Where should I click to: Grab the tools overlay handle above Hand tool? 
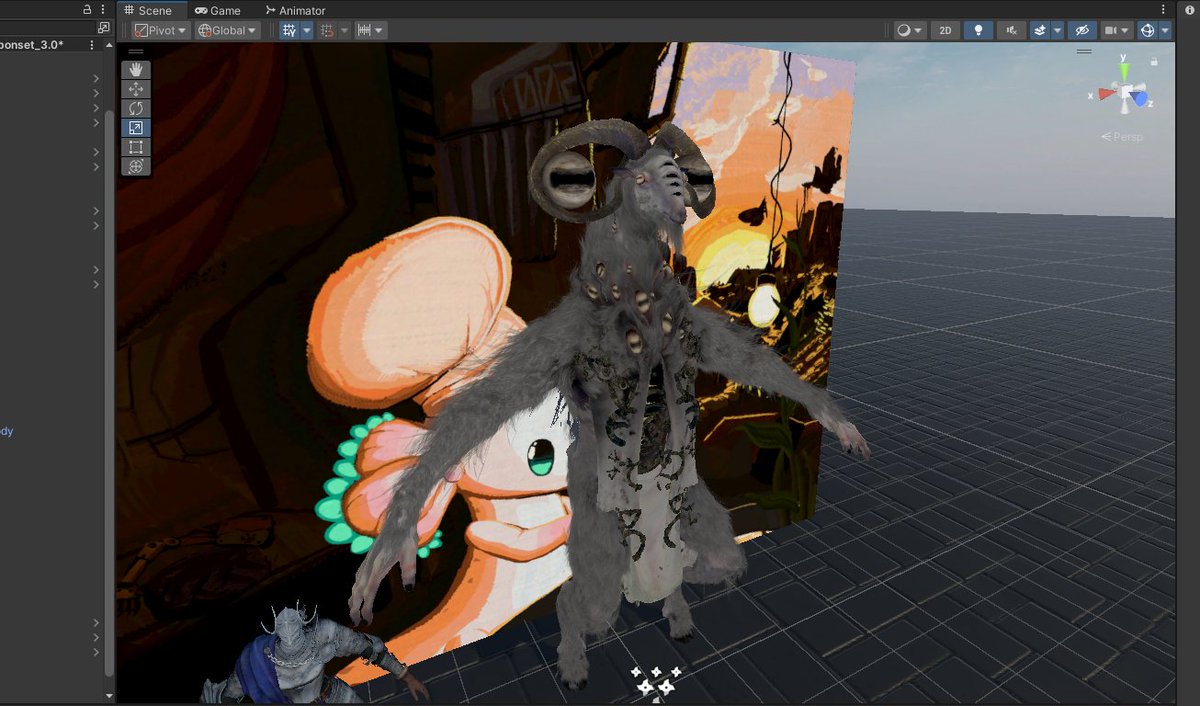pos(136,52)
